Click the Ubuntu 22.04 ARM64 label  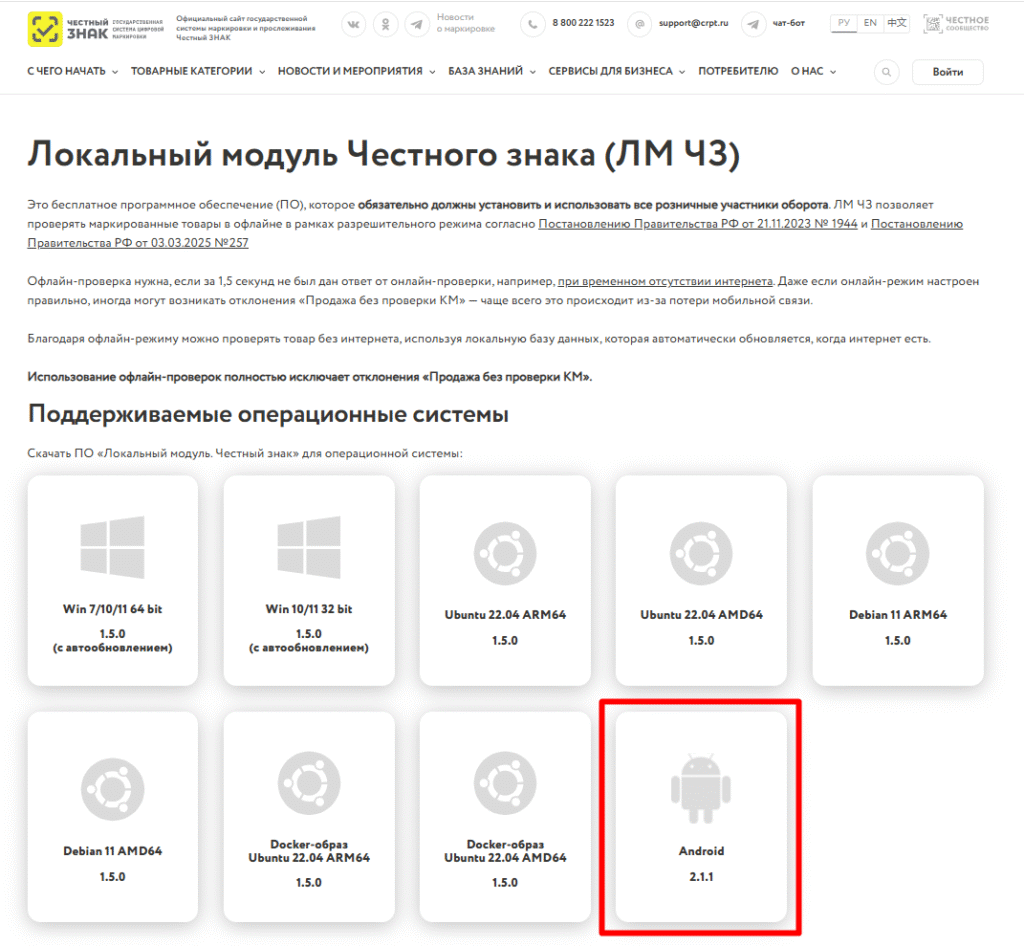click(x=505, y=615)
